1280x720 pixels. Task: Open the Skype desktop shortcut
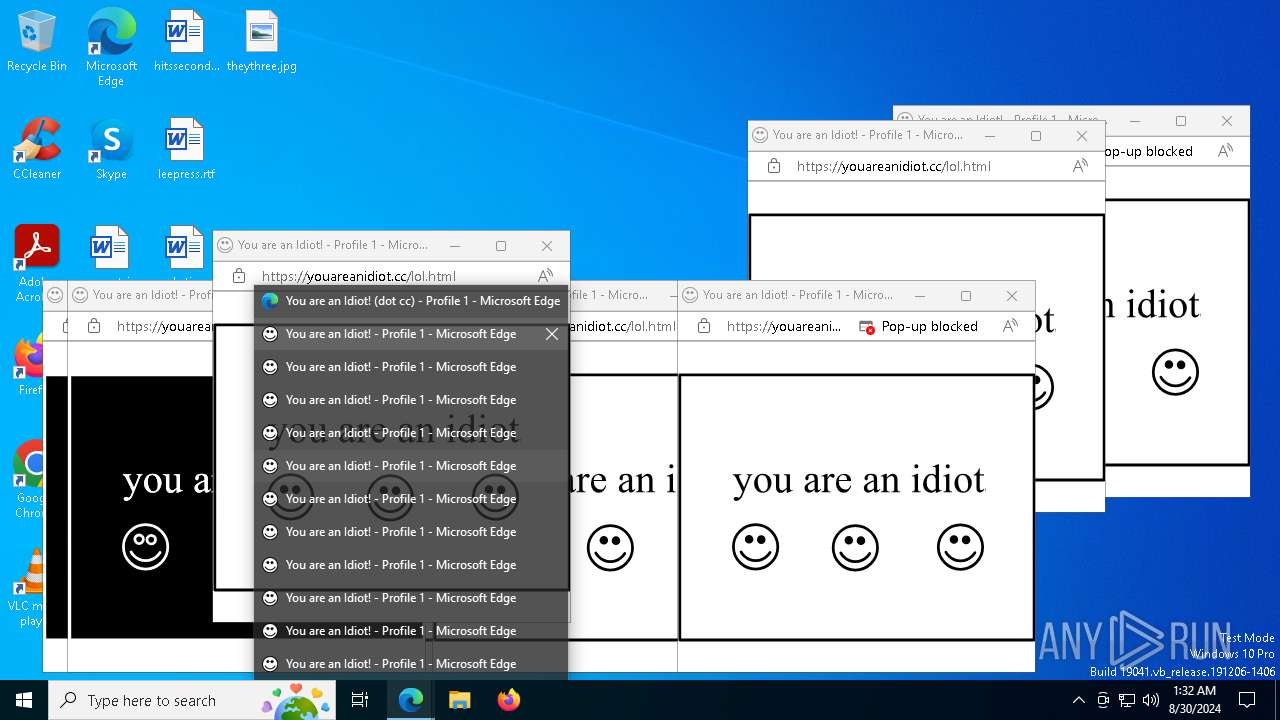[111, 149]
